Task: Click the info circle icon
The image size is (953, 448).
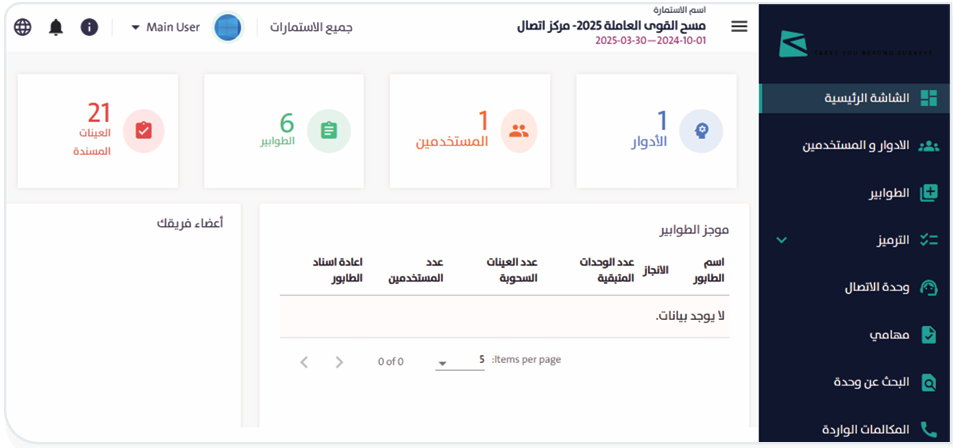Action: [89, 27]
